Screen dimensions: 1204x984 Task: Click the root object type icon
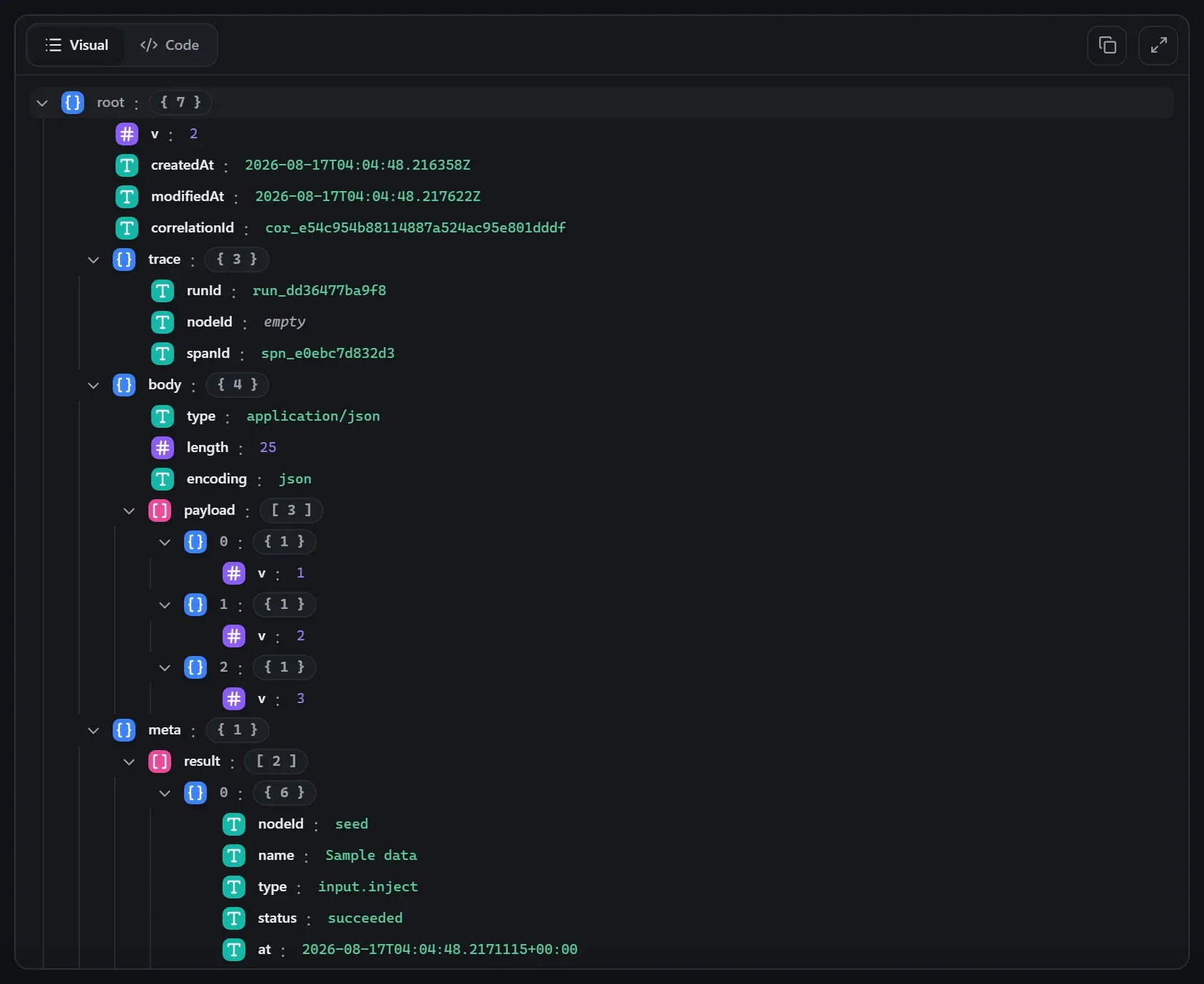73,103
